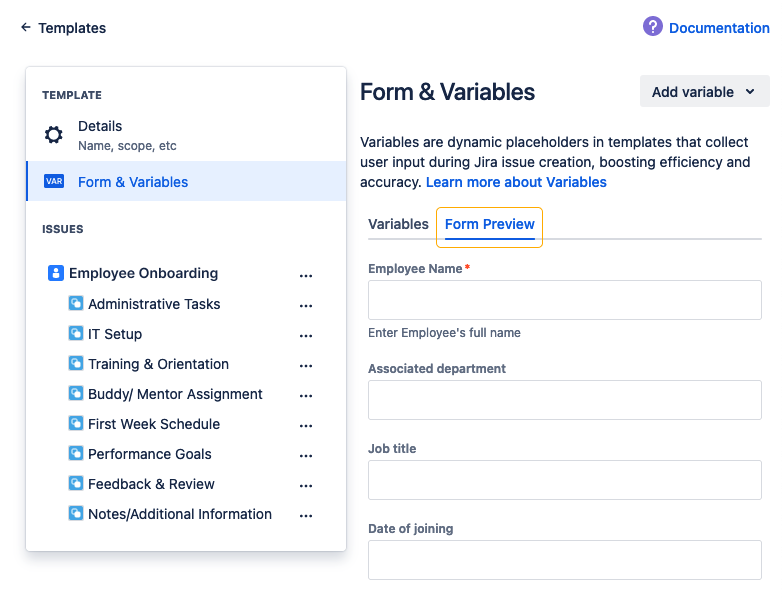
Task: Click the Details gear icon
Action: (x=54, y=135)
